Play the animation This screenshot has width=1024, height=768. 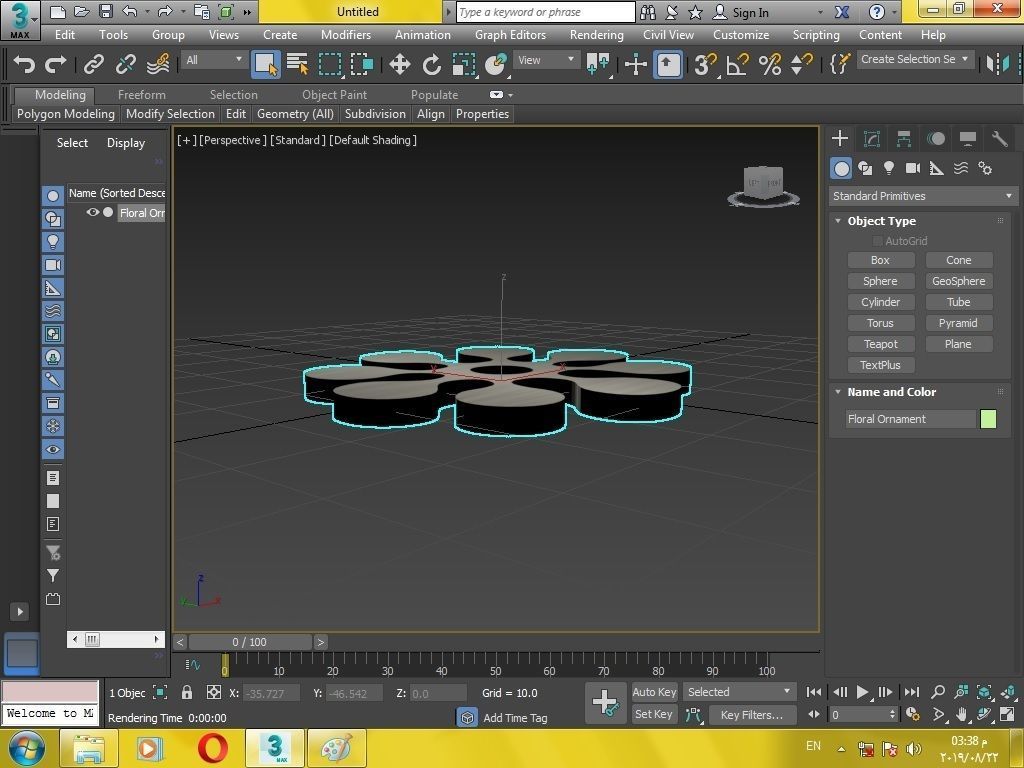click(x=862, y=692)
